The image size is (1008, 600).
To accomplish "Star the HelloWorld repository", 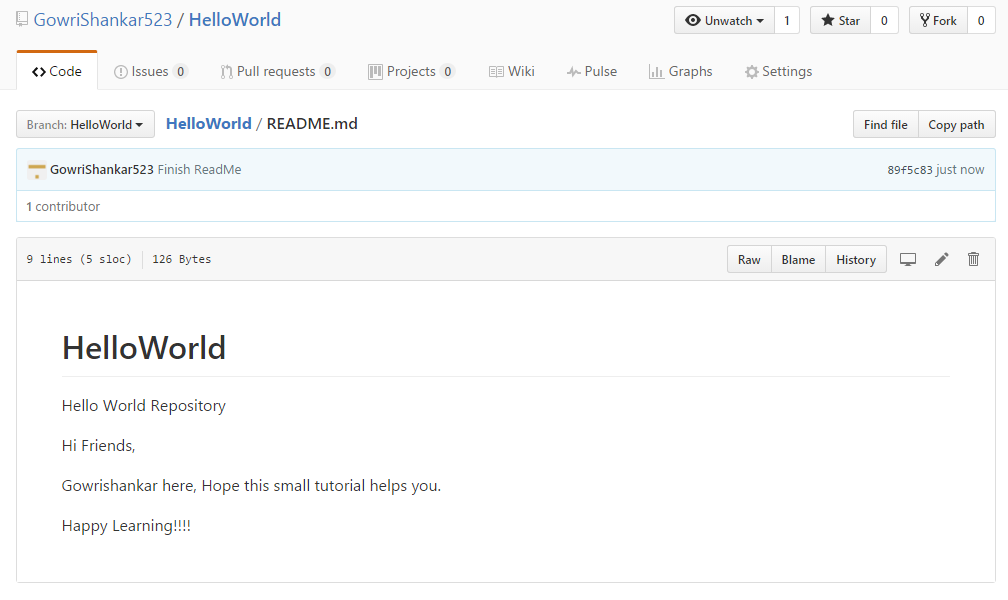I will click(840, 20).
